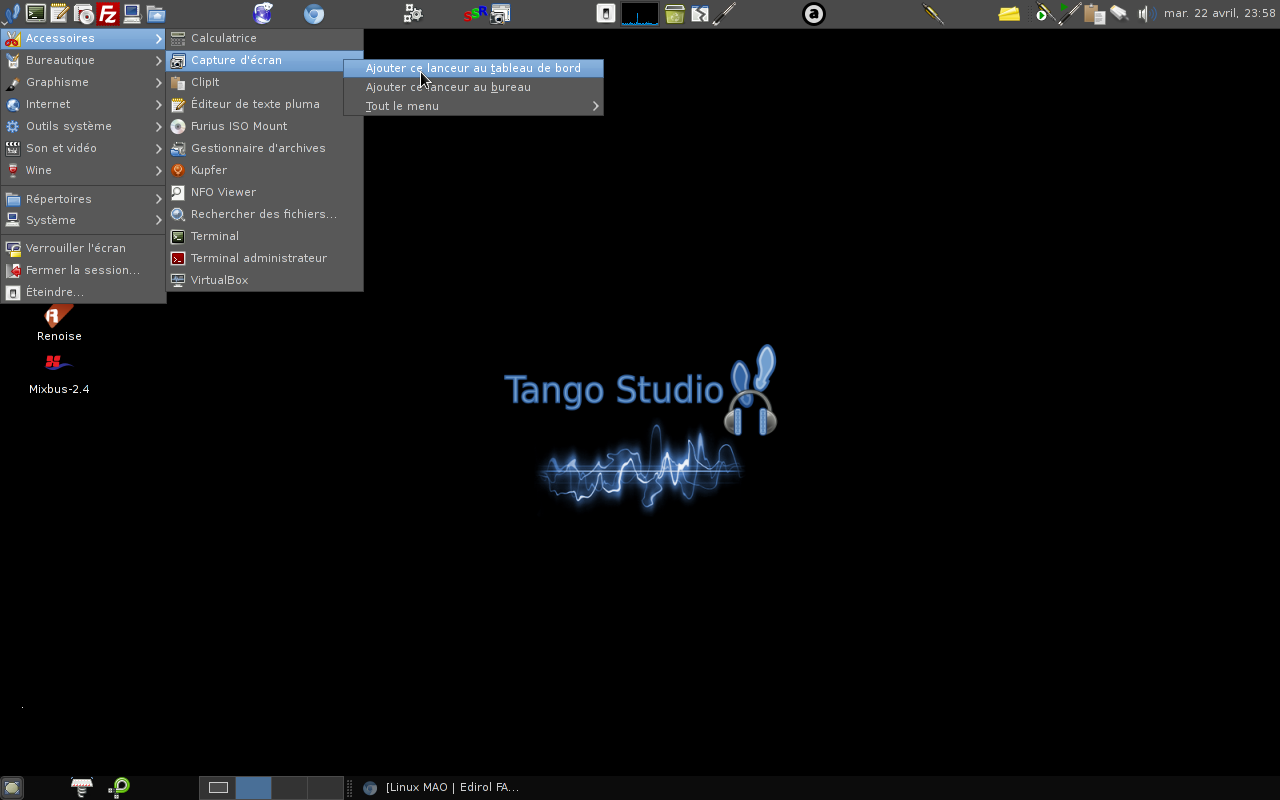Choose Ajouter ce lanceur au bureau
Viewport: 1280px width, 800px height.
(448, 87)
